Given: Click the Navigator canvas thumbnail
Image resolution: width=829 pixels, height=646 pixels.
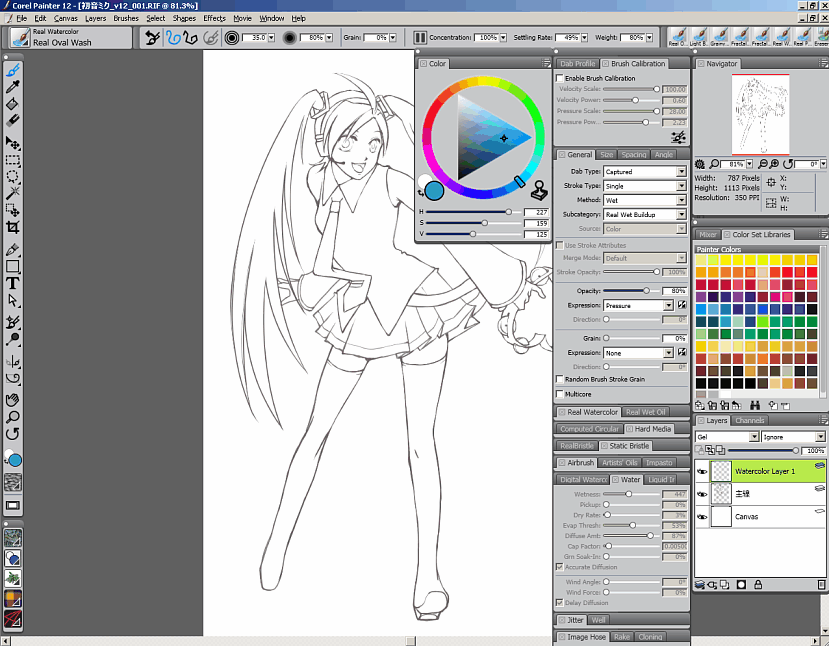Looking at the screenshot, I should click(760, 114).
